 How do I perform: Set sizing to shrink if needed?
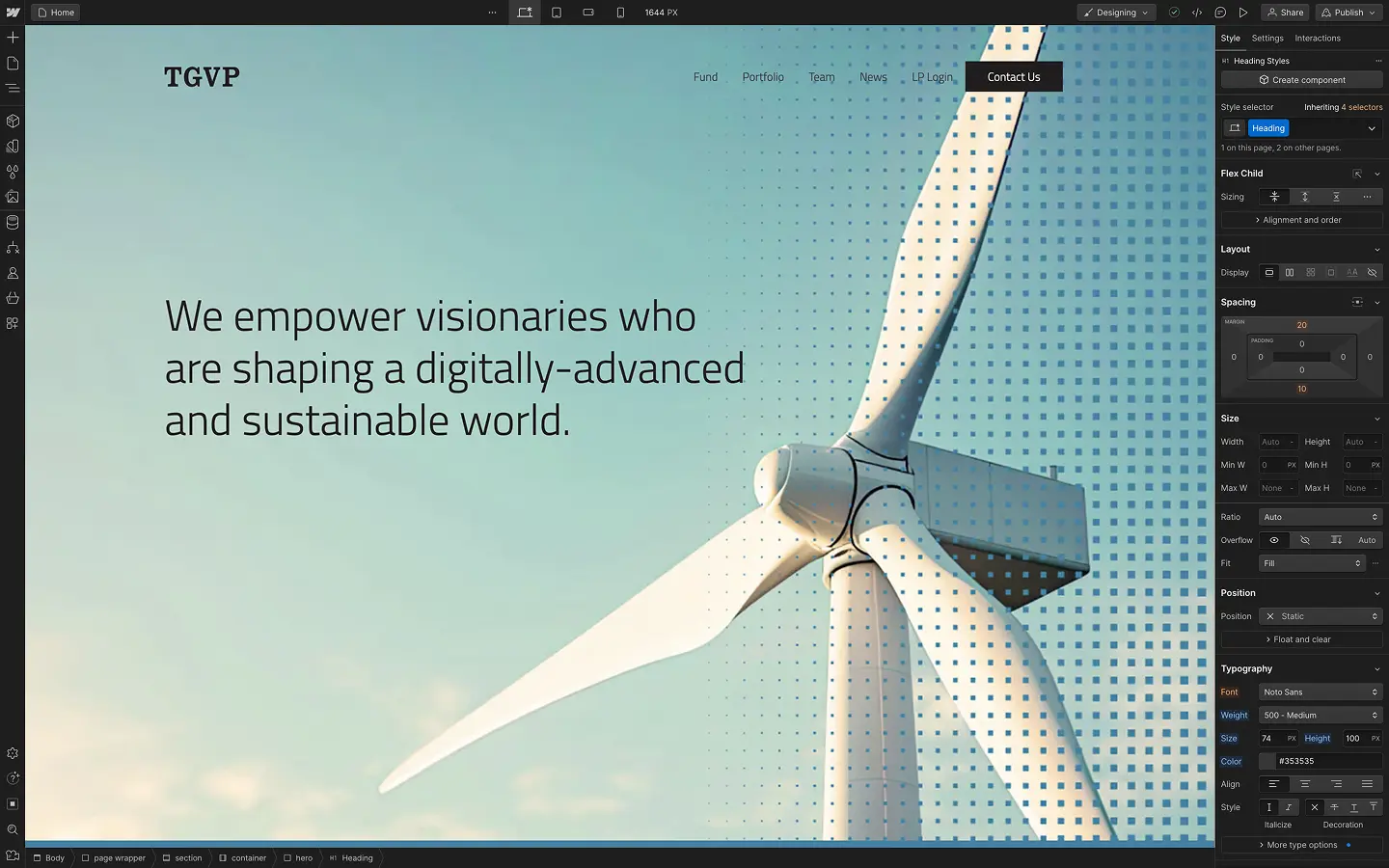click(x=1274, y=197)
